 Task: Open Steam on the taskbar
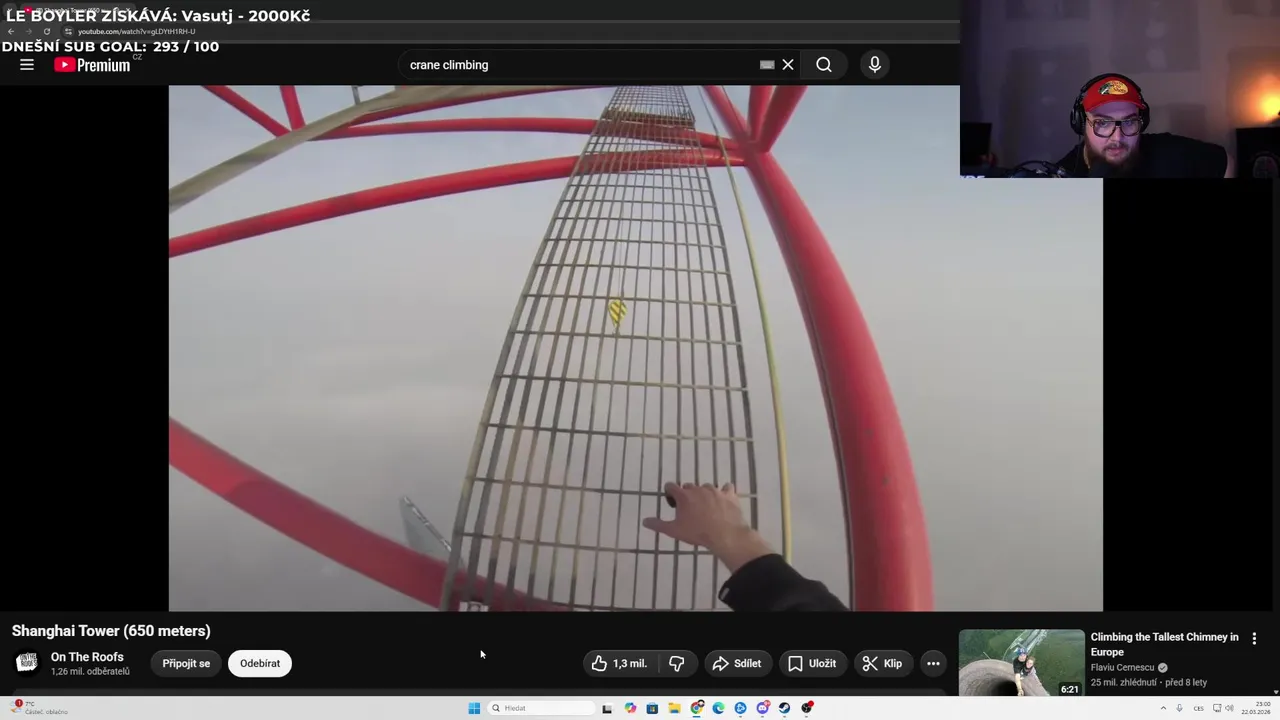coord(784,708)
